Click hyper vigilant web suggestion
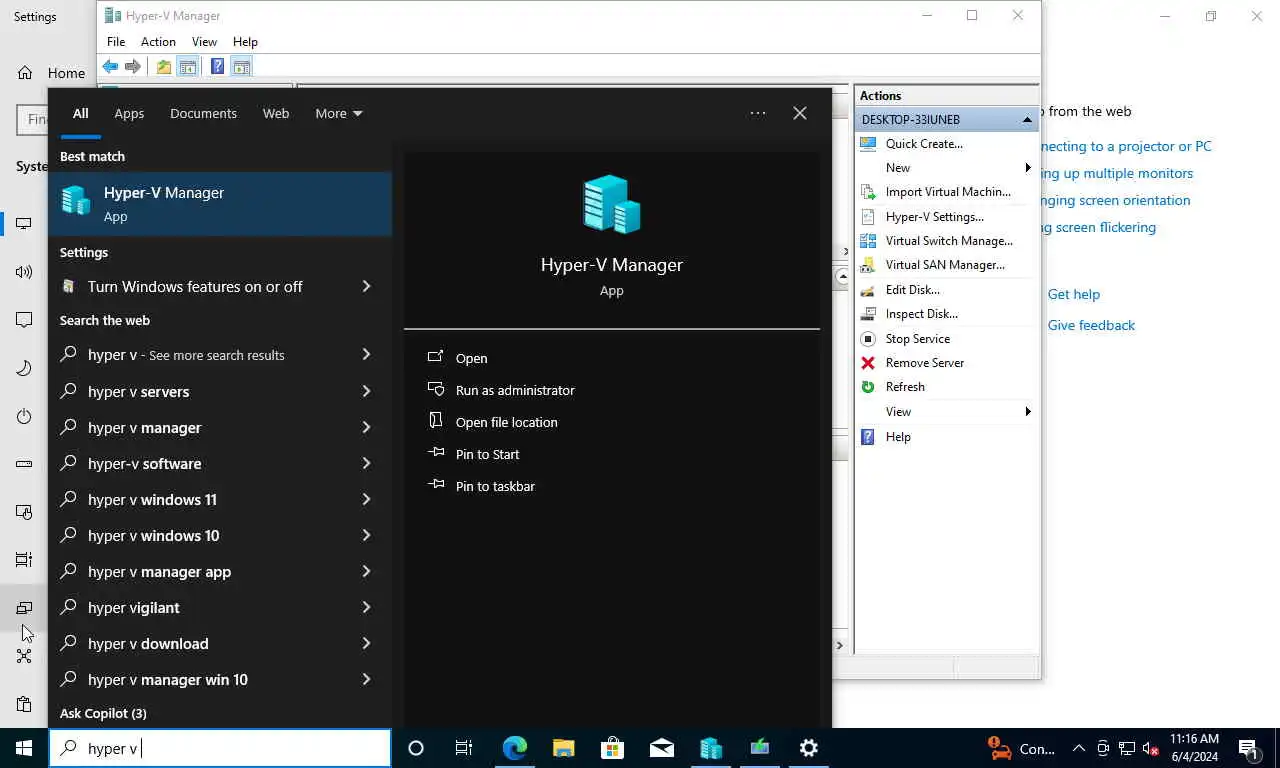Image resolution: width=1280 pixels, height=768 pixels. pyautogui.click(x=134, y=608)
